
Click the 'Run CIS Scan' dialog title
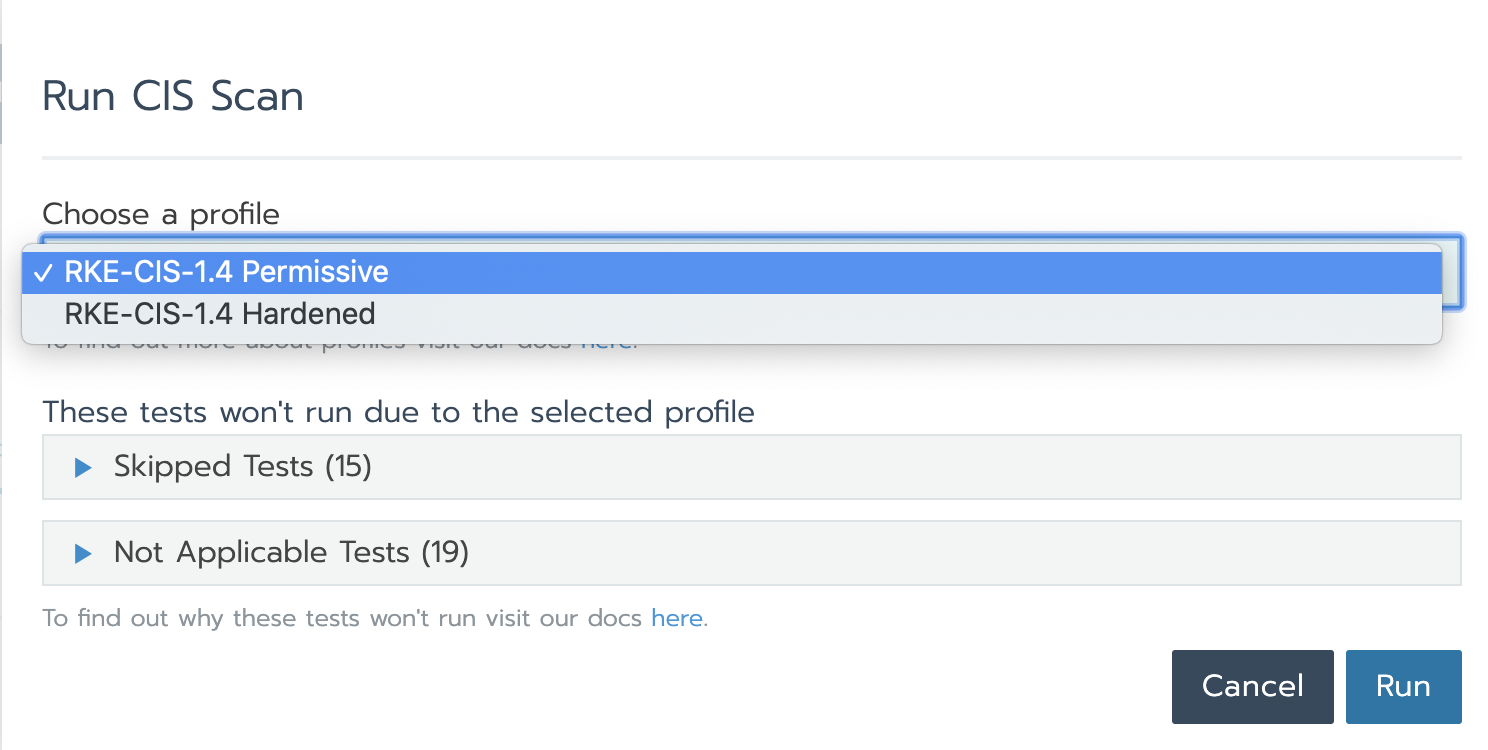173,96
